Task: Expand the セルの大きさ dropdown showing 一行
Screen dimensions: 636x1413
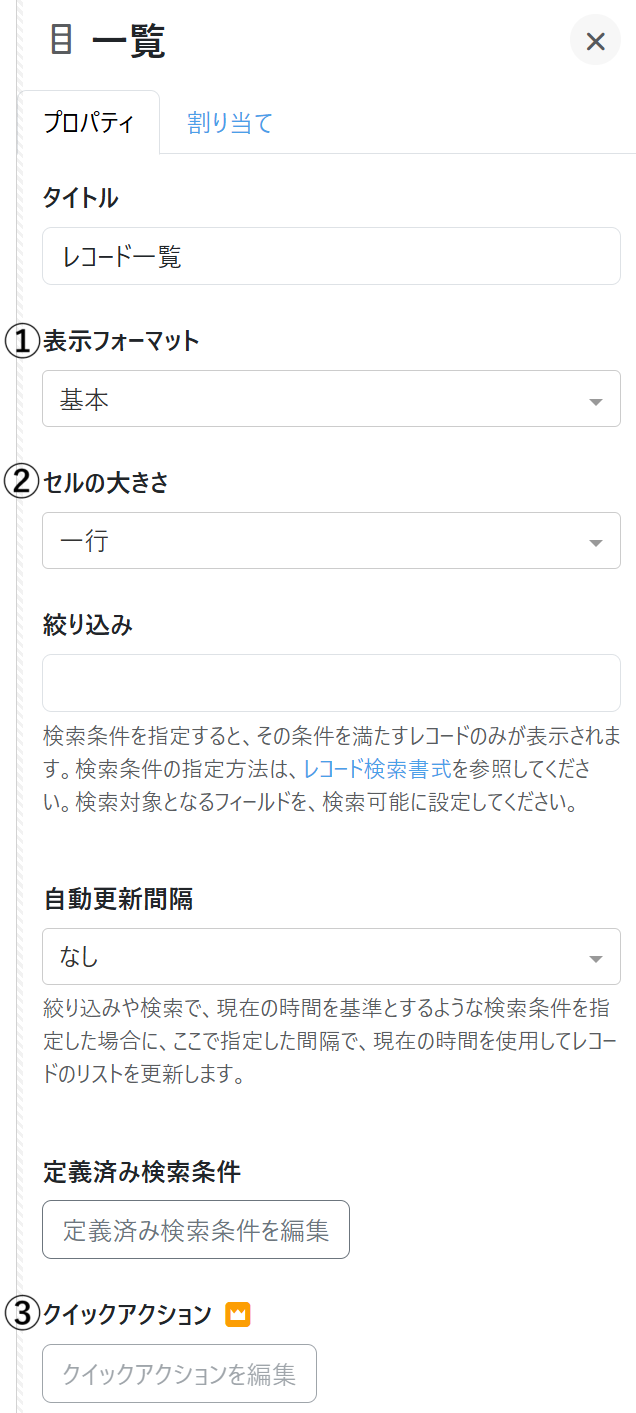Action: click(331, 541)
